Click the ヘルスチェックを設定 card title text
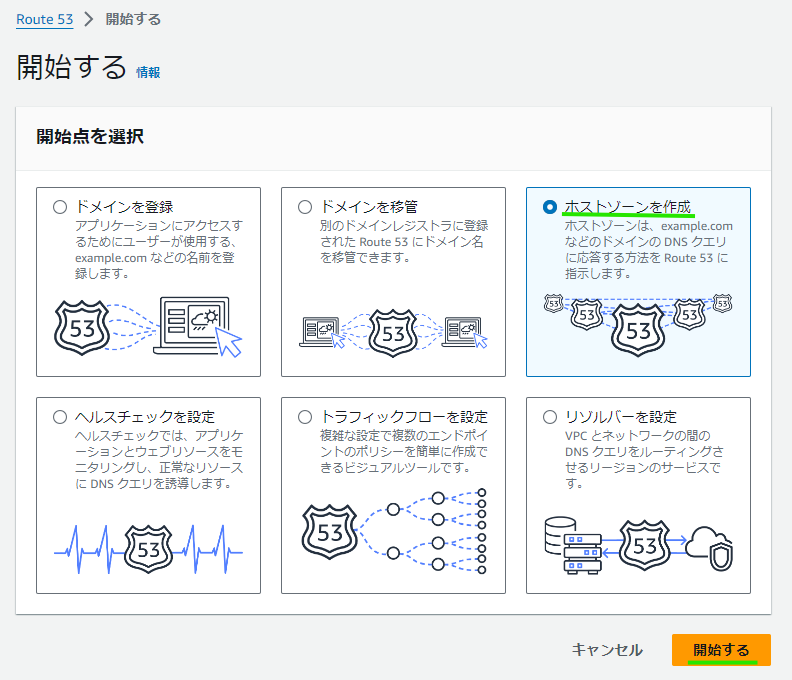 (145, 417)
